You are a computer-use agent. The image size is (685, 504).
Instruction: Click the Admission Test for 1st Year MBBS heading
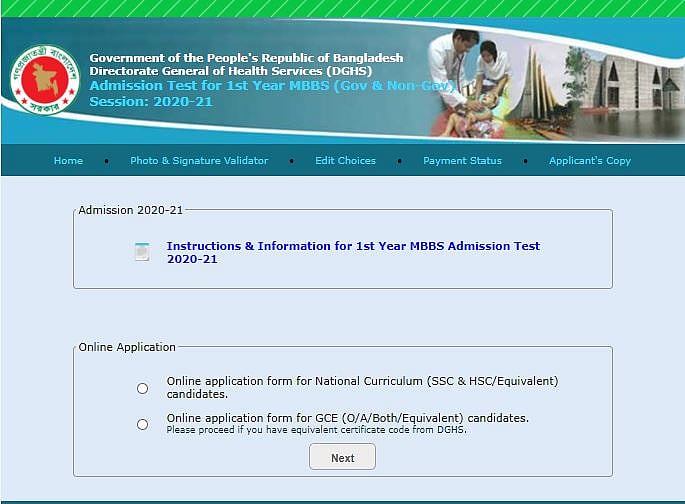click(x=270, y=86)
